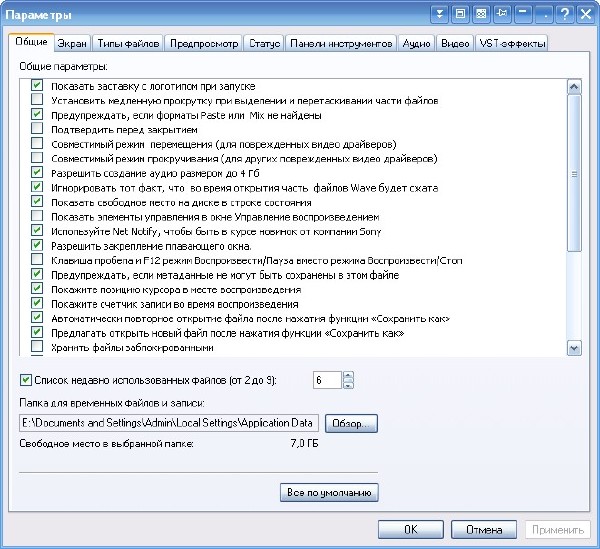Screen dimensions: 600x549
Task: Disable the recently used files list checkbox
Action: pos(26,380)
